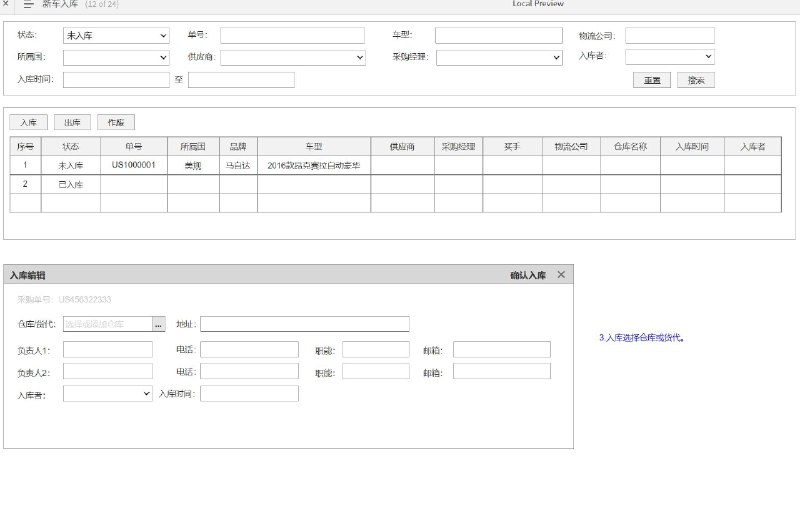Expand the 所属国 dropdown in search filters
Image resolution: width=800 pixels, height=526 pixels.
pos(116,57)
